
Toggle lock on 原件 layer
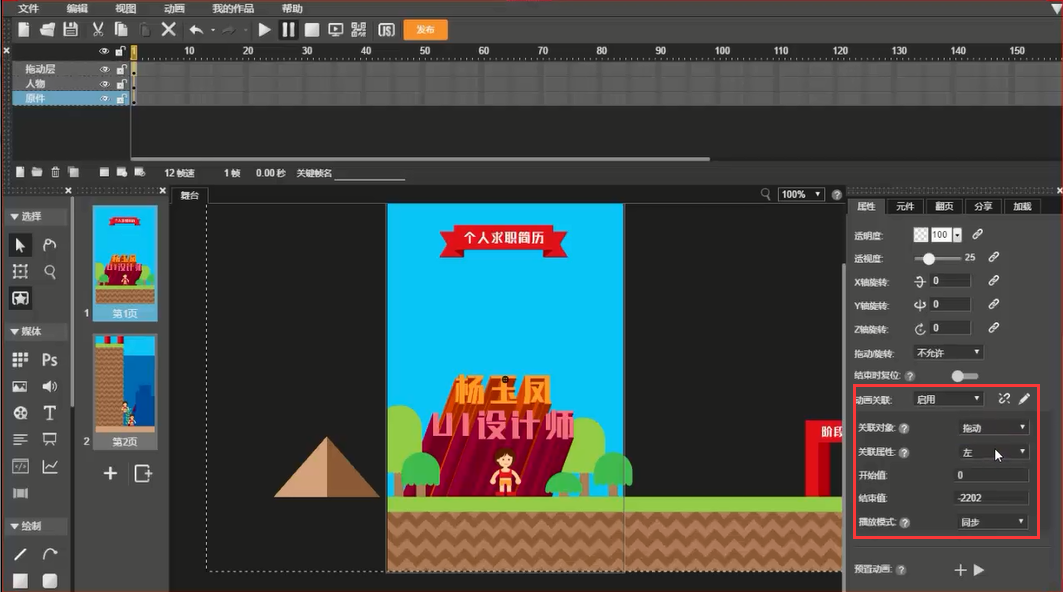click(x=121, y=99)
